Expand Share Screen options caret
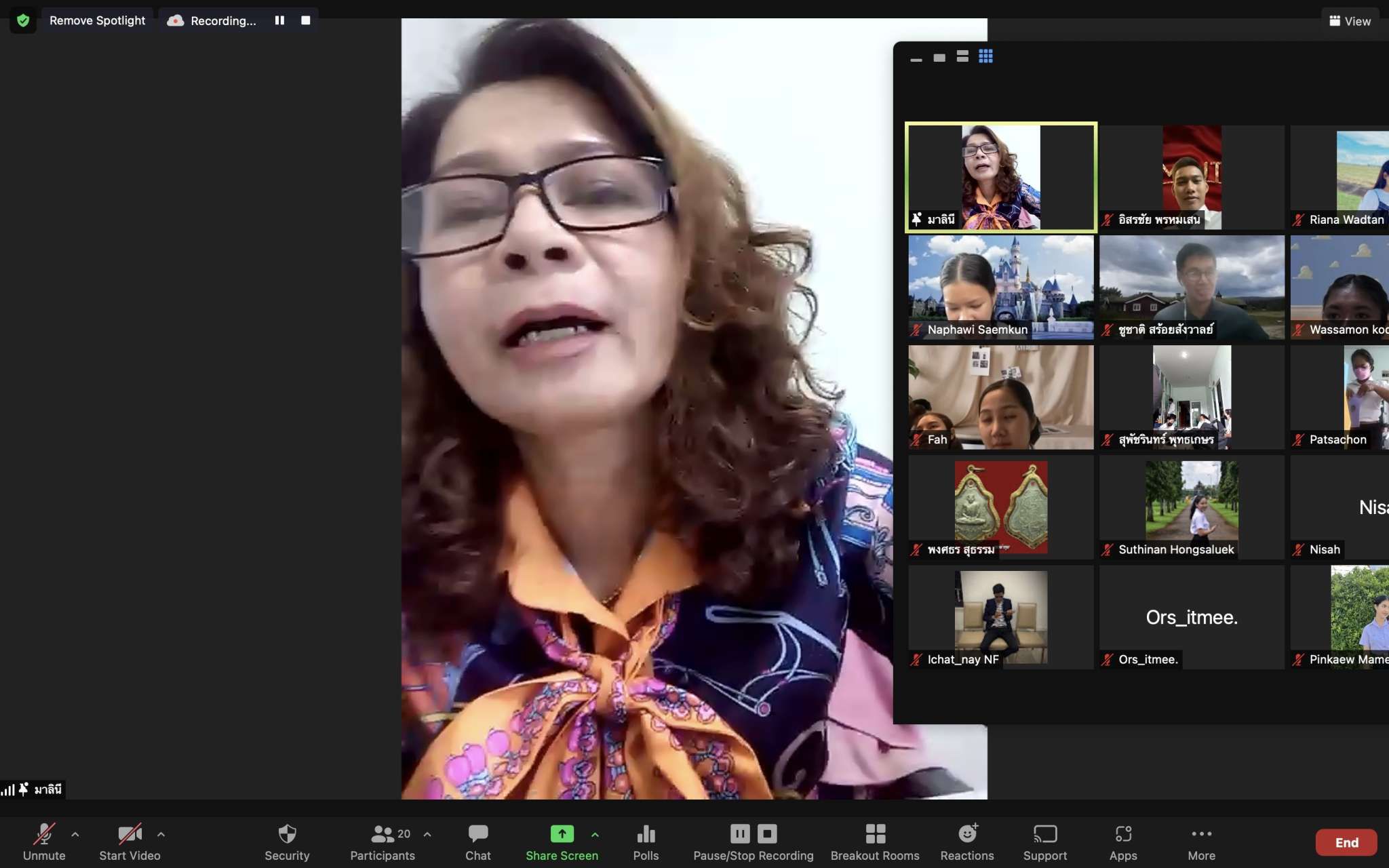 click(x=595, y=834)
